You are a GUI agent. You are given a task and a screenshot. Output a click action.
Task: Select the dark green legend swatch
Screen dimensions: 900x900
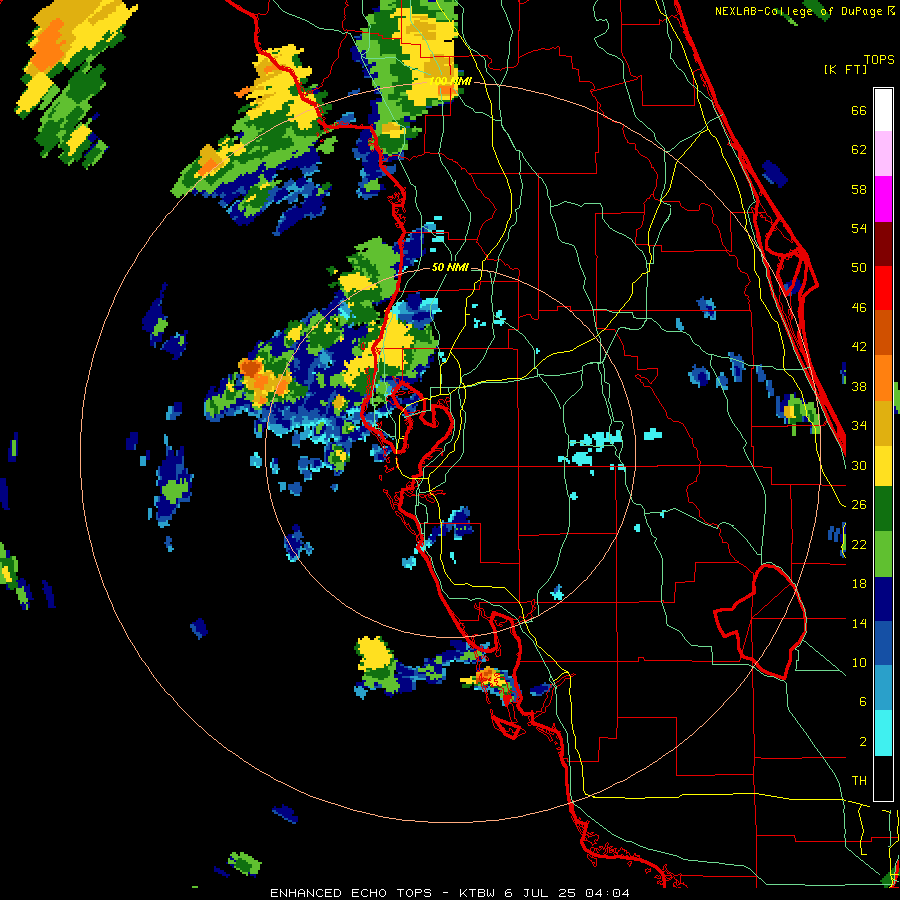coord(883,509)
